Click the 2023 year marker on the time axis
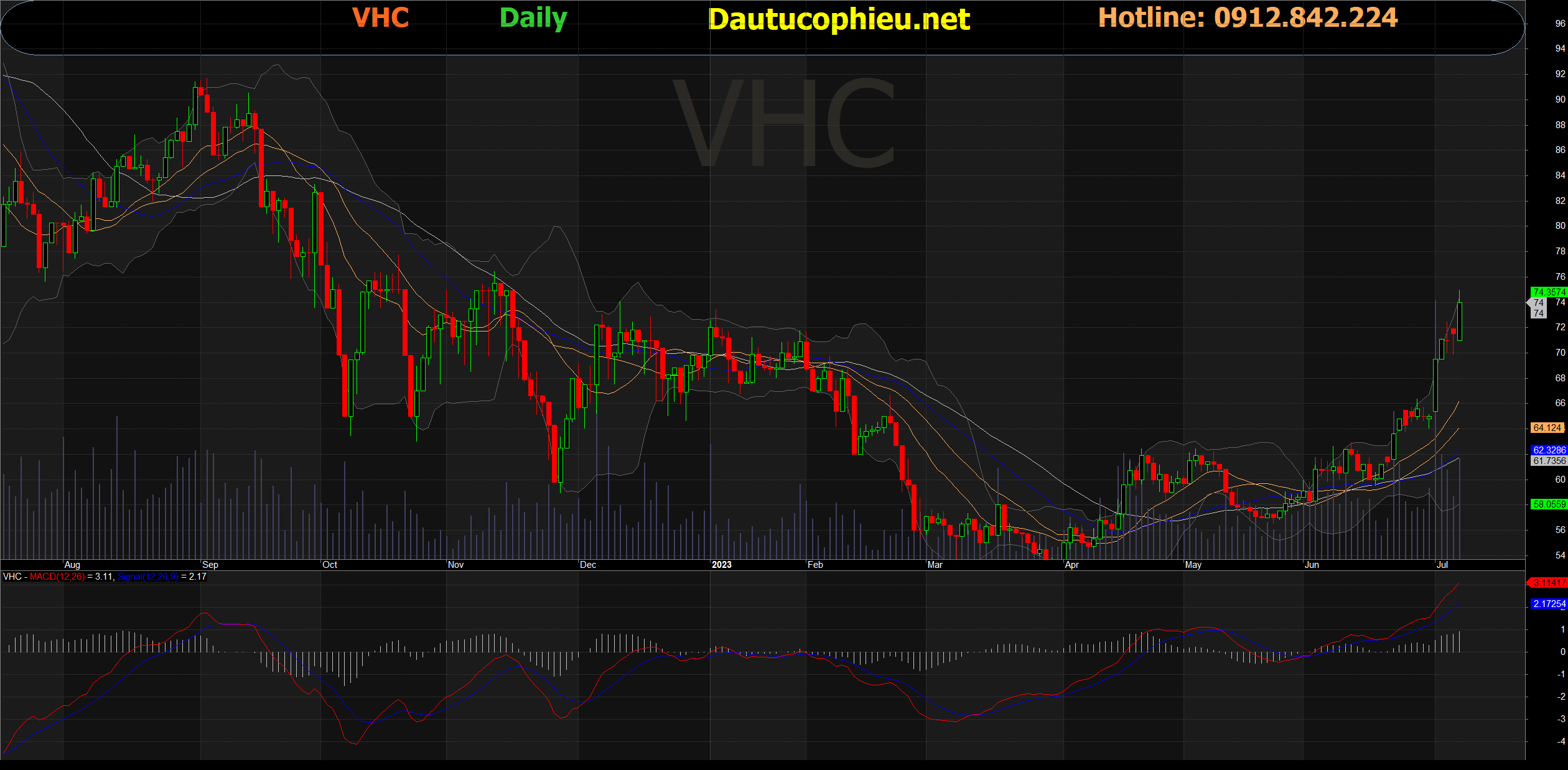This screenshot has height=770, width=1568. point(721,565)
